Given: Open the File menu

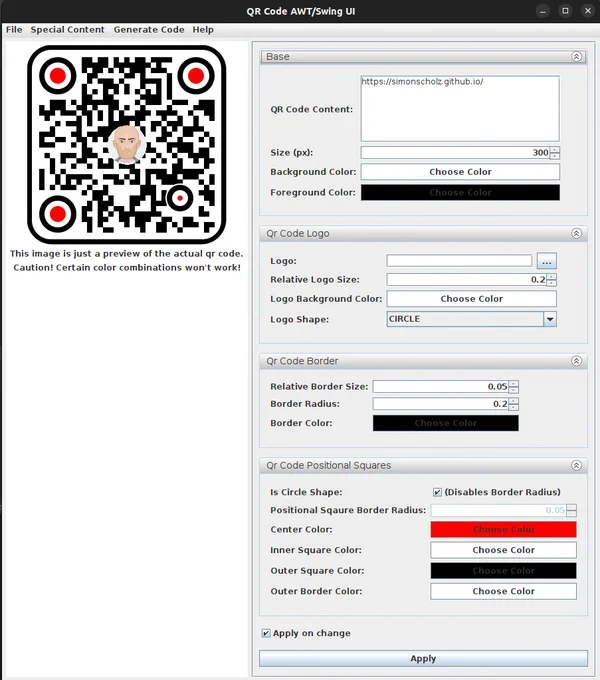Looking at the screenshot, I should click(14, 29).
